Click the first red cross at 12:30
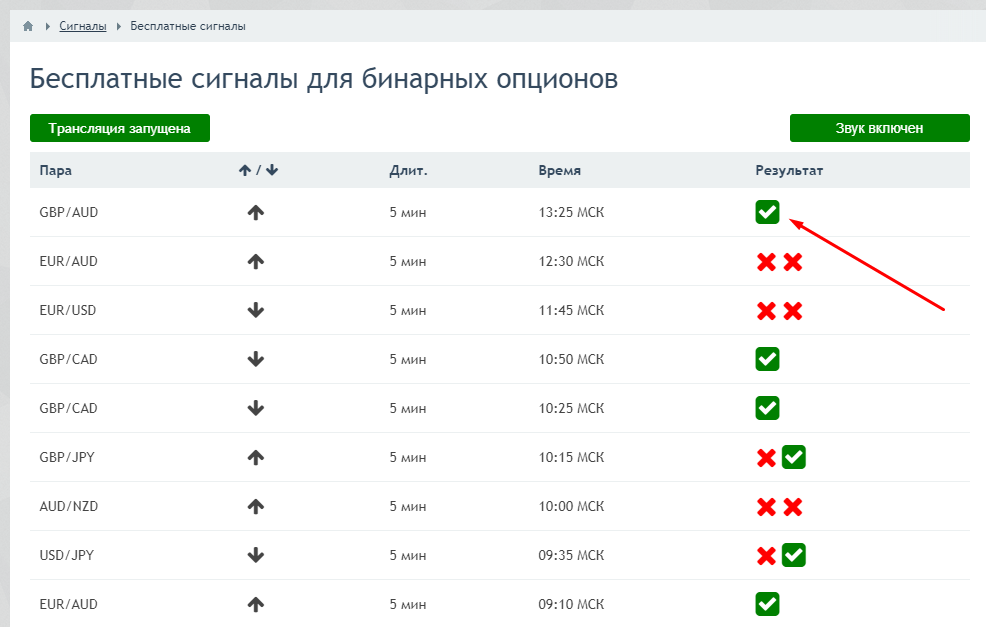 coord(767,262)
